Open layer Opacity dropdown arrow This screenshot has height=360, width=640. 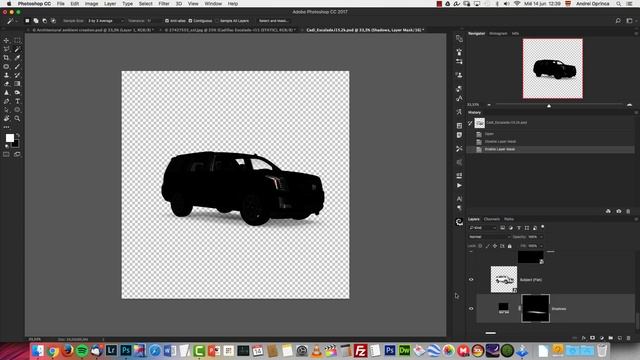(541, 237)
